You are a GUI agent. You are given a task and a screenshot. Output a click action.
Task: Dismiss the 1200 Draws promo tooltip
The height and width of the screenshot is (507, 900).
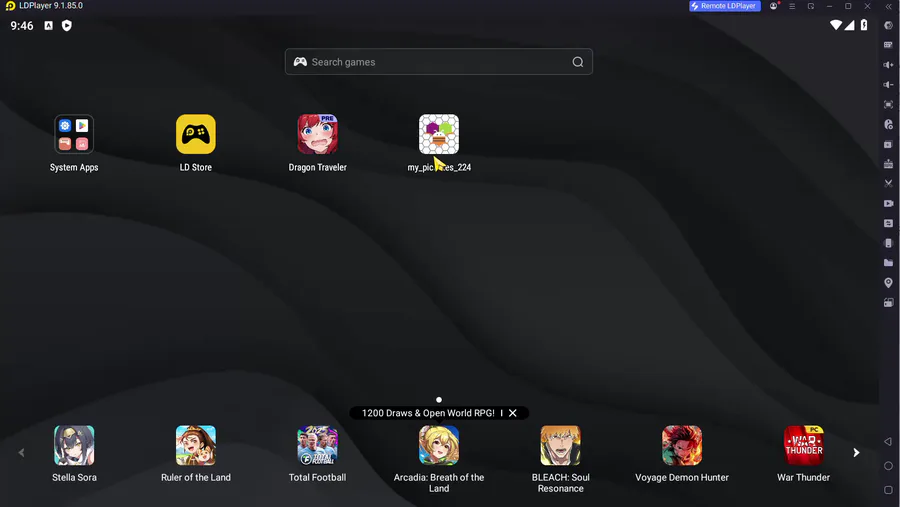tap(513, 413)
